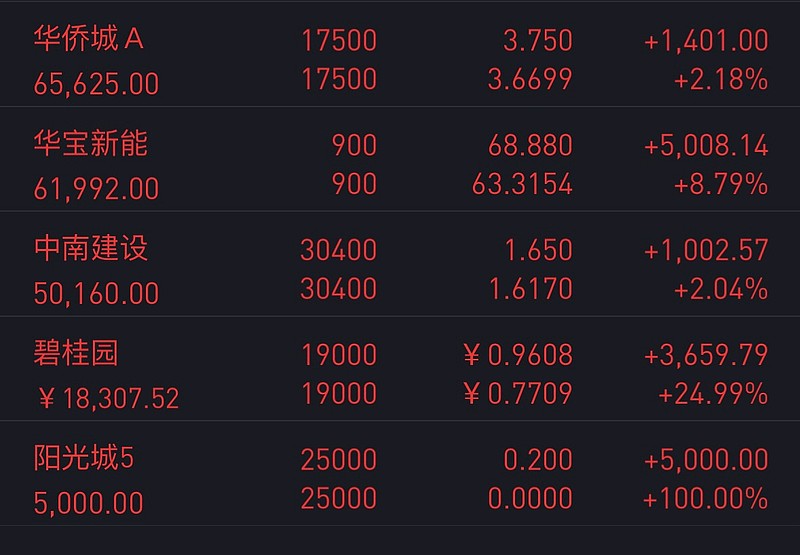Click market value 65,625.00

point(96,84)
